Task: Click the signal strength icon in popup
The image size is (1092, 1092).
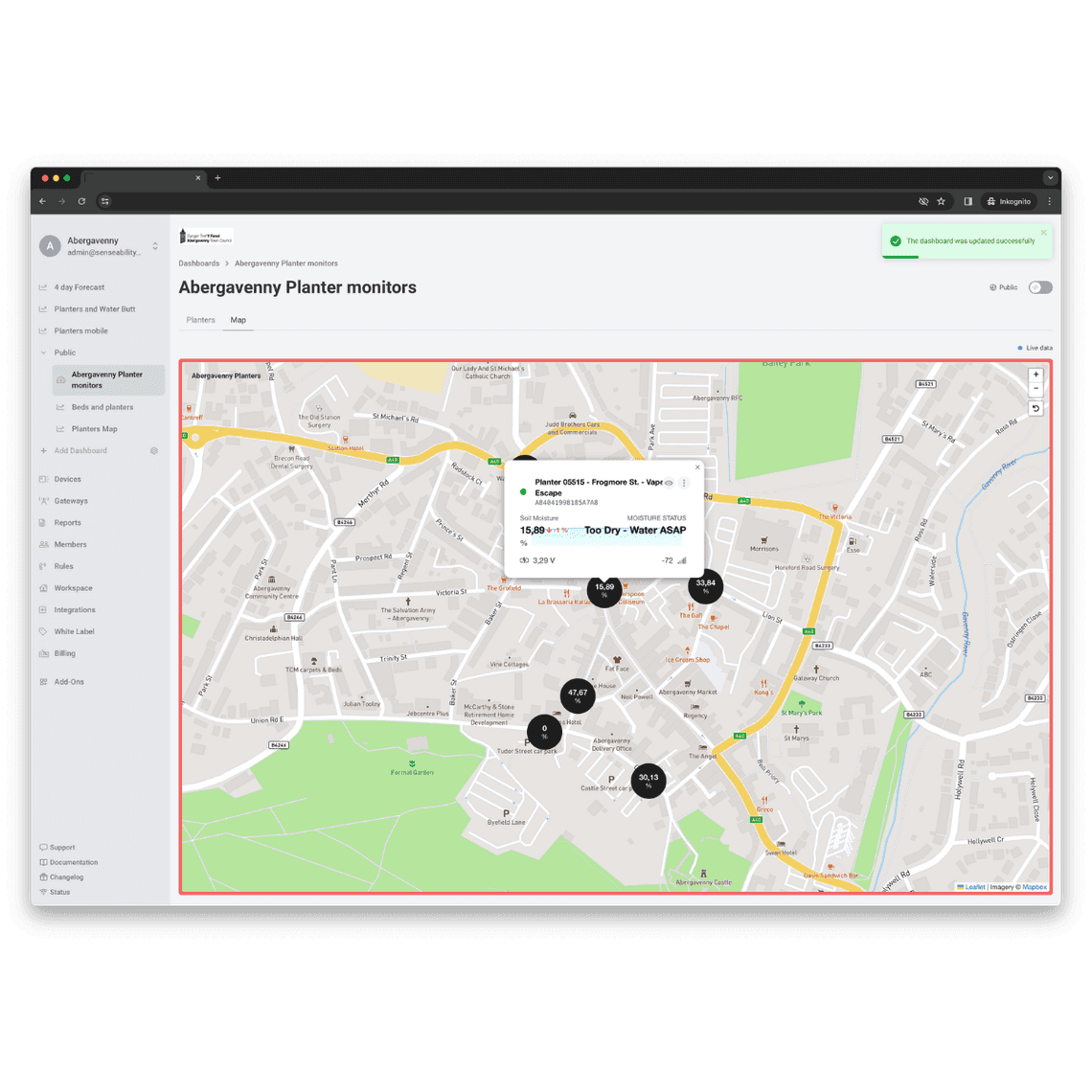Action: click(682, 560)
